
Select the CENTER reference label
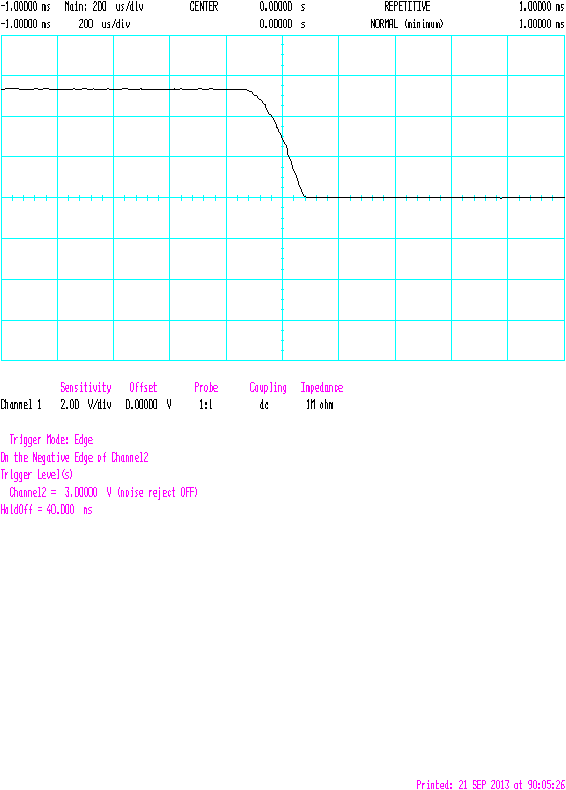(x=204, y=7)
